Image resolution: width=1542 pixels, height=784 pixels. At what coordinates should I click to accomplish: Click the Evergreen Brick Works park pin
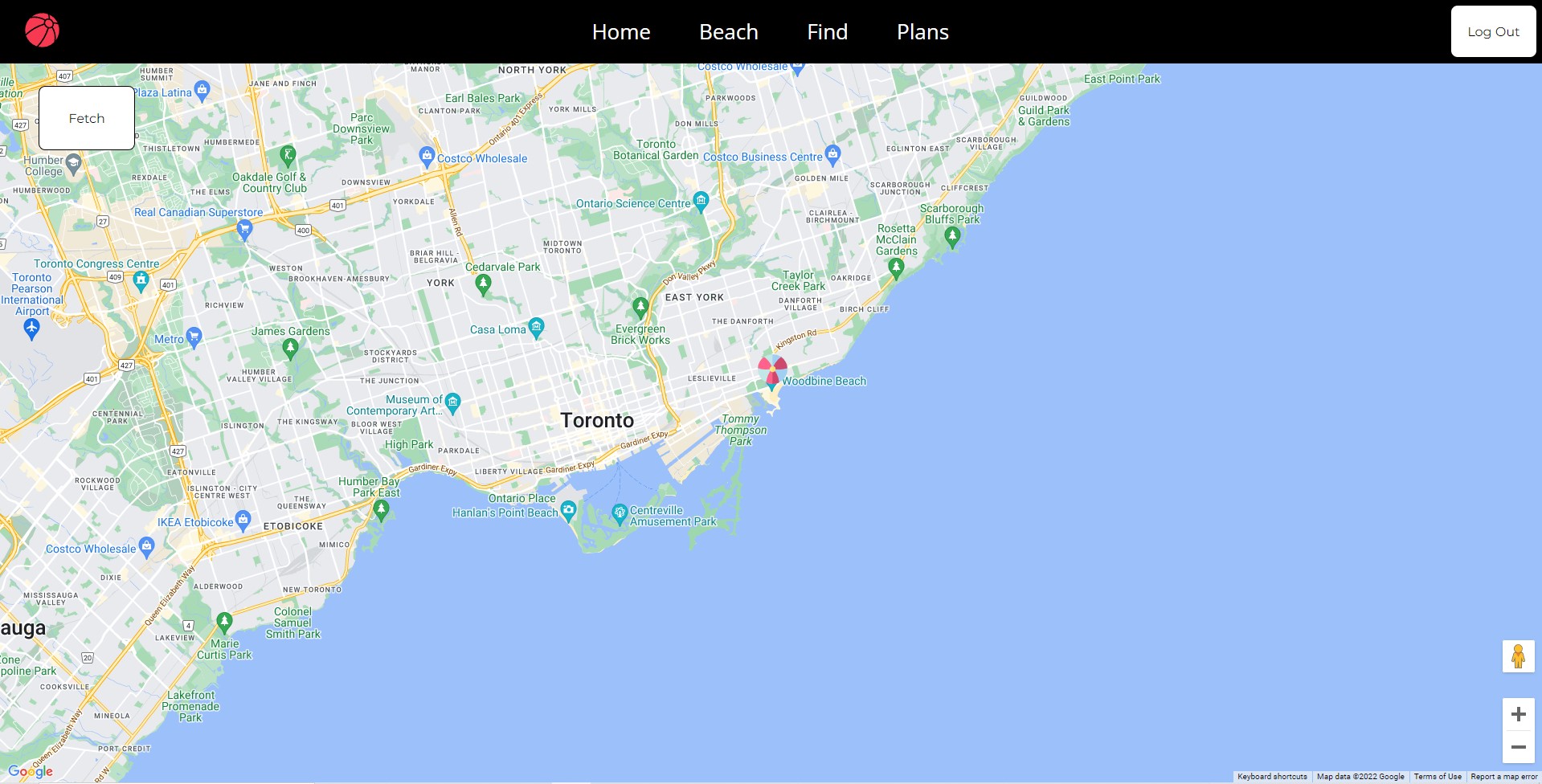click(640, 307)
